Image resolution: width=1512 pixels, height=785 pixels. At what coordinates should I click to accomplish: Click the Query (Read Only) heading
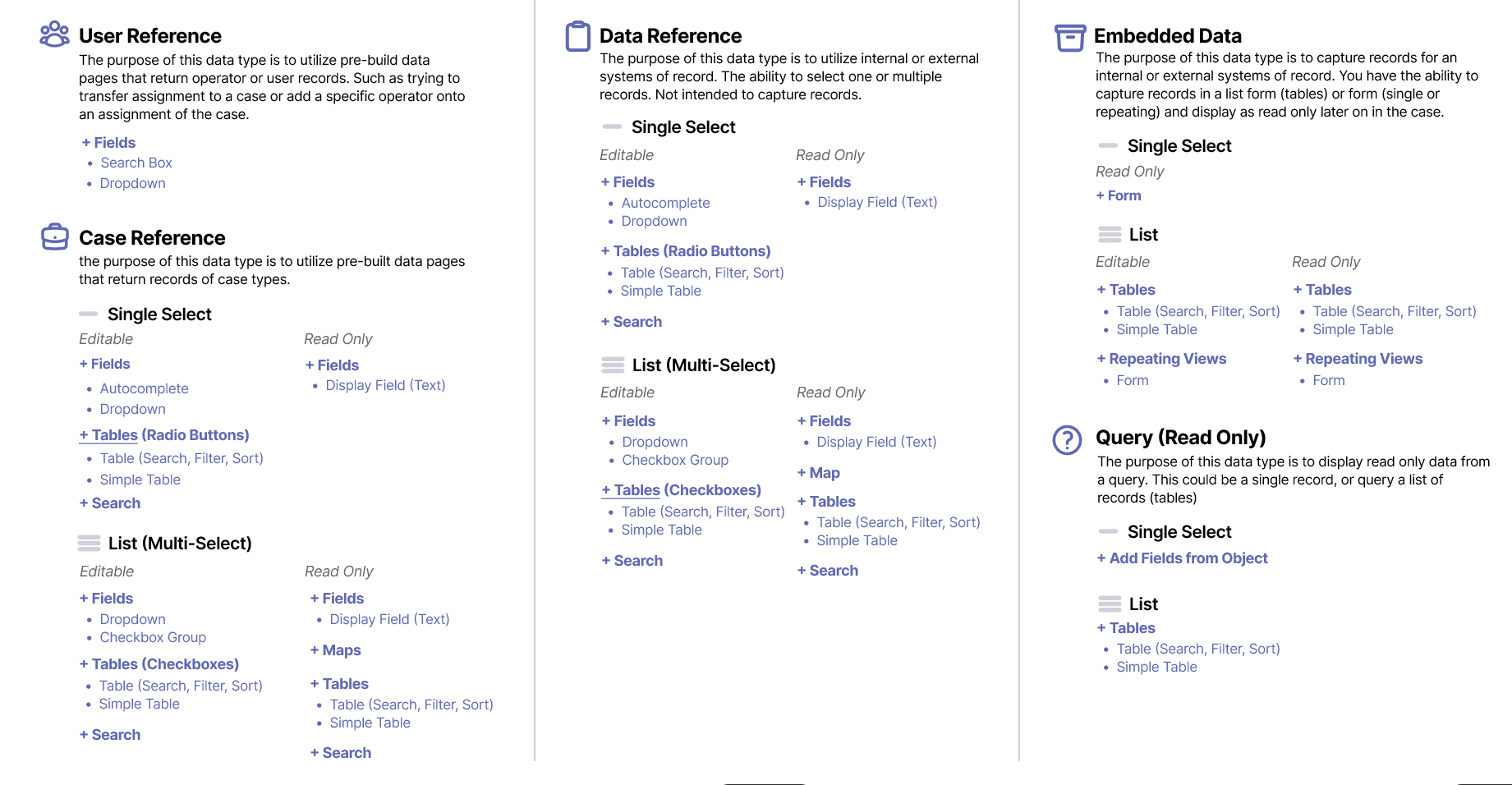pos(1180,438)
